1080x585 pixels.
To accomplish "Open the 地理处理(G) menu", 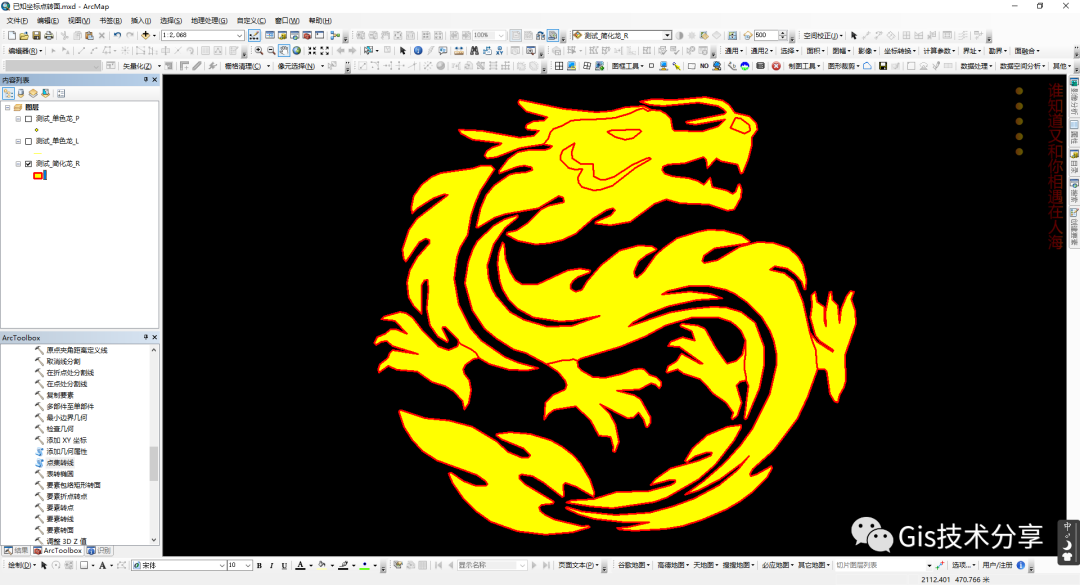I will click(x=211, y=20).
